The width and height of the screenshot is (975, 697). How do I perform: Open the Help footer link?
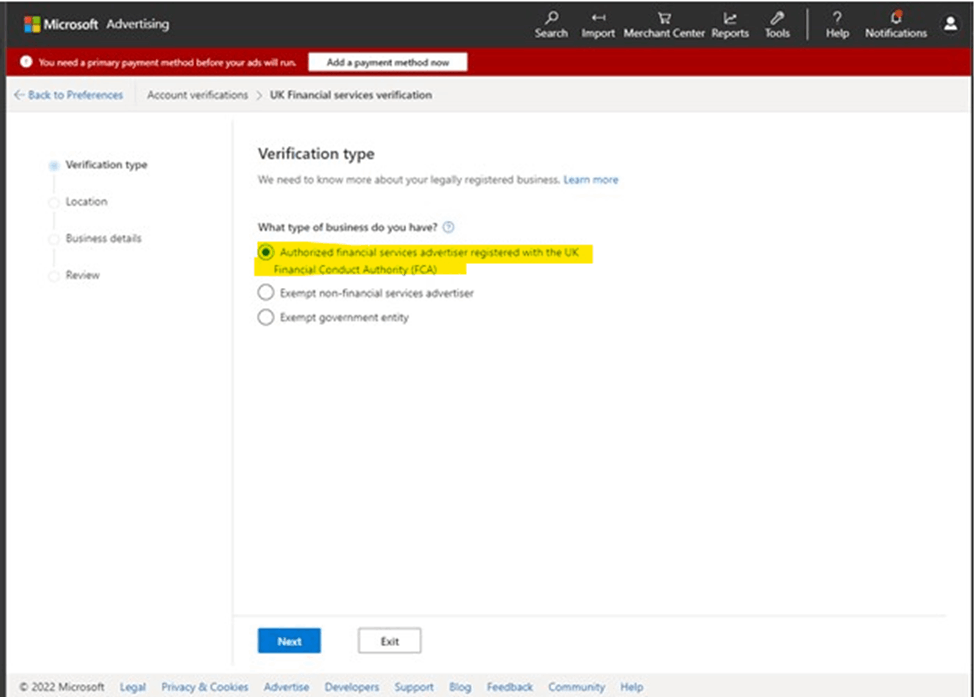pyautogui.click(x=631, y=687)
